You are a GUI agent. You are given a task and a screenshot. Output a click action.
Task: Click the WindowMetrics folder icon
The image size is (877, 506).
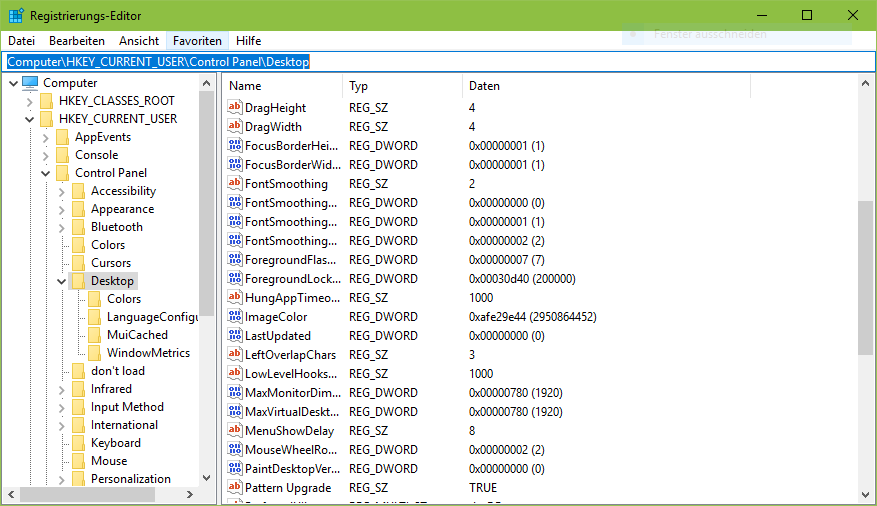click(x=95, y=353)
